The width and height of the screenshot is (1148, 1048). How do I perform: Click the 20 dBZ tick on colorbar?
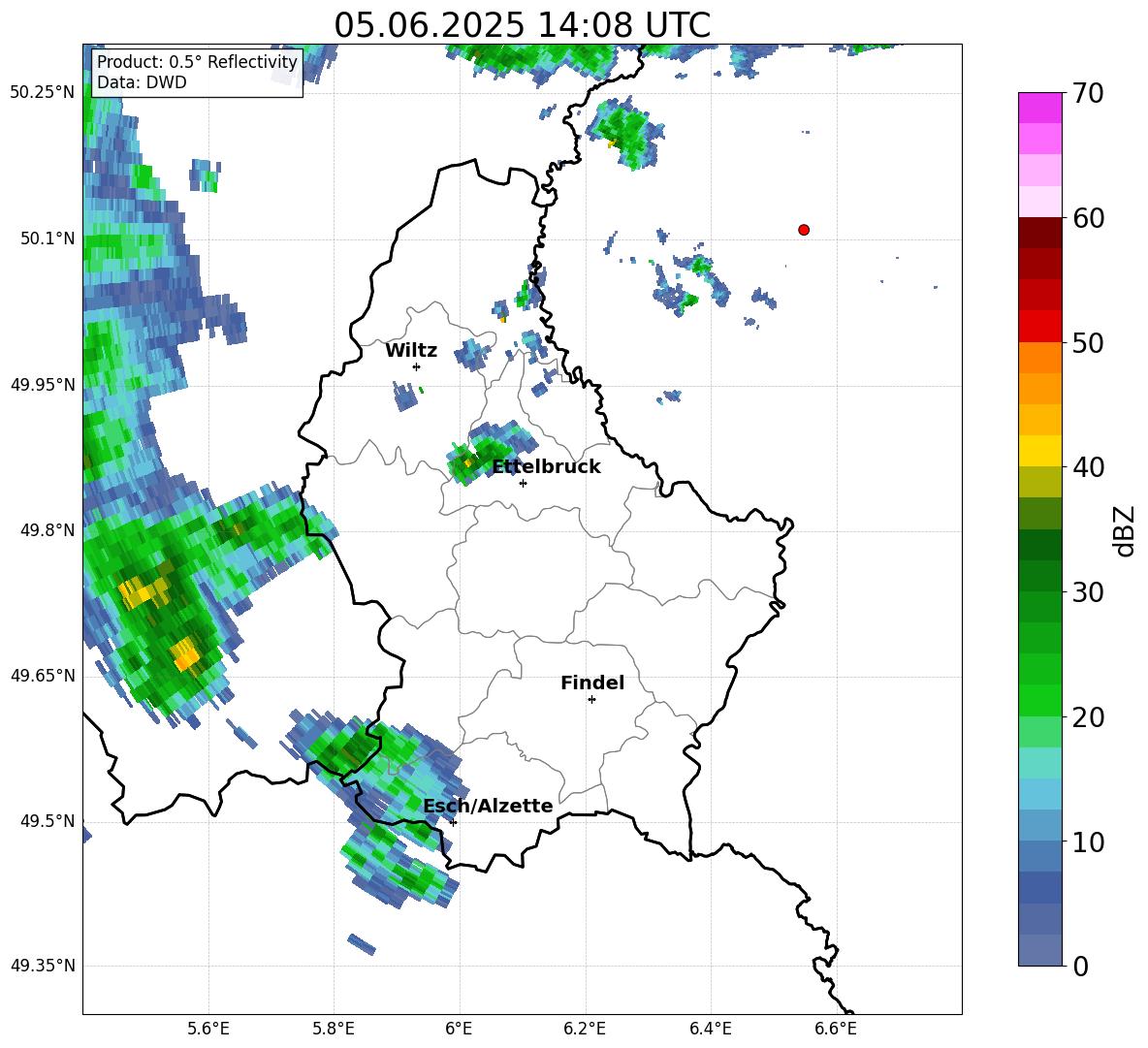pyautogui.click(x=1088, y=717)
